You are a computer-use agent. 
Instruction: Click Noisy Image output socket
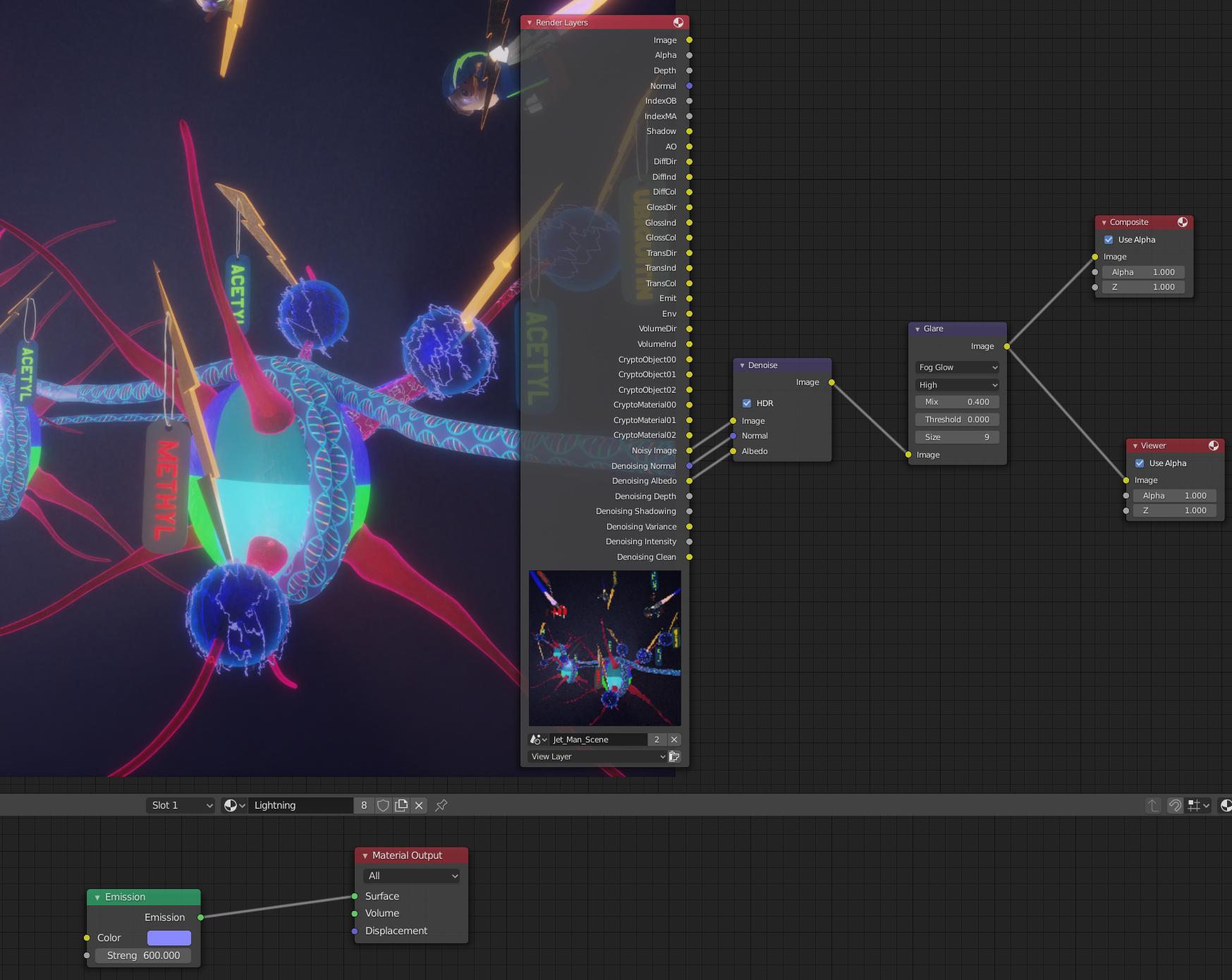click(x=689, y=451)
